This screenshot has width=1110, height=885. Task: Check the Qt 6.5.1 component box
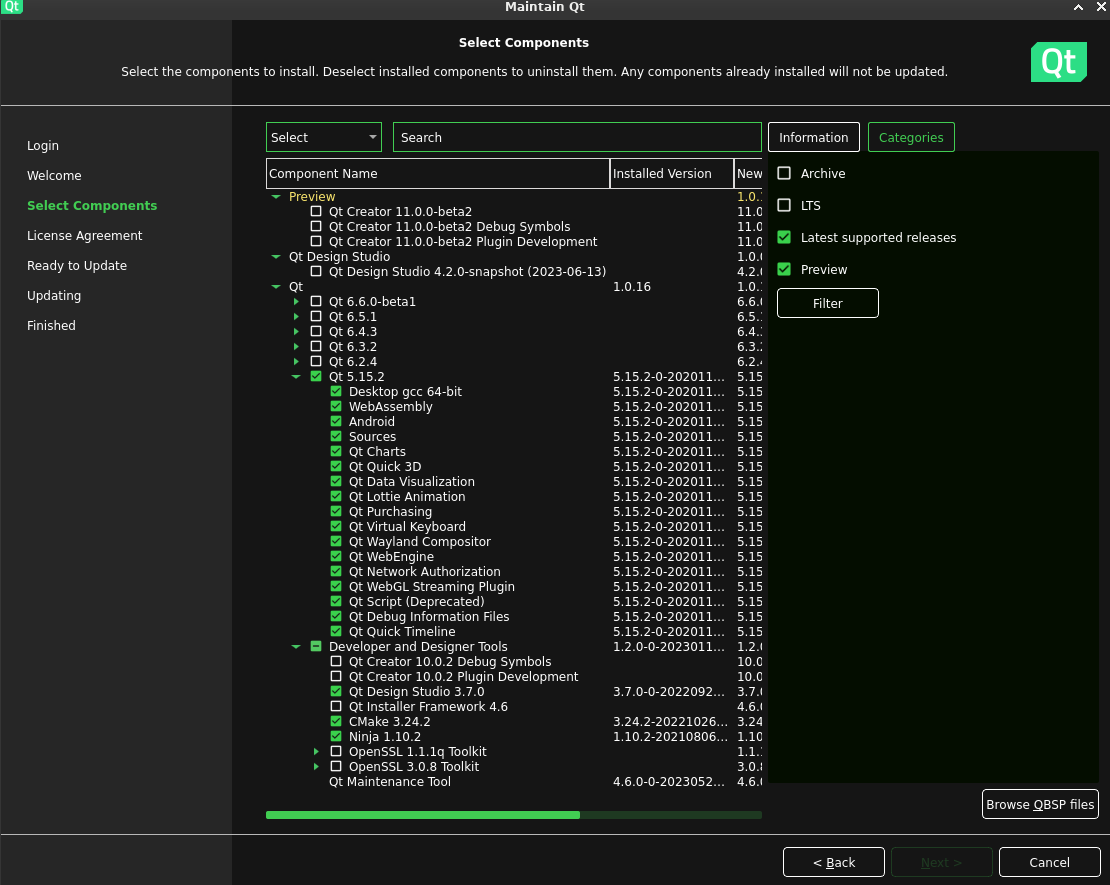pos(316,317)
